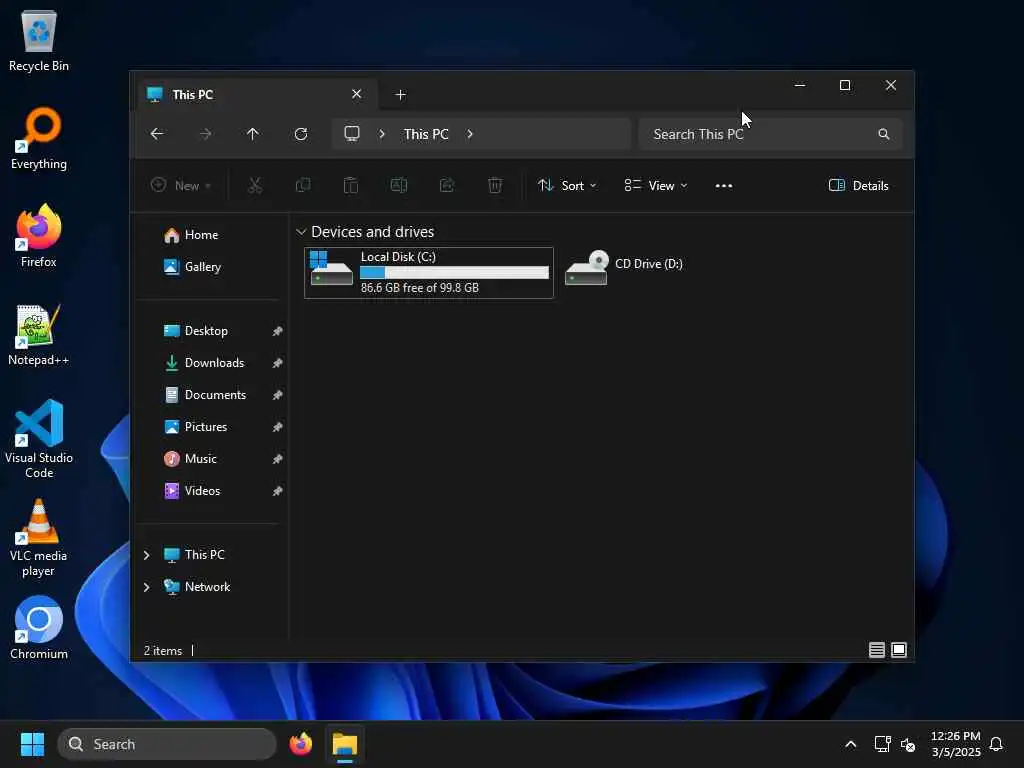The height and width of the screenshot is (768, 1024).
Task: Open a new tab with the plus button
Action: tap(400, 95)
